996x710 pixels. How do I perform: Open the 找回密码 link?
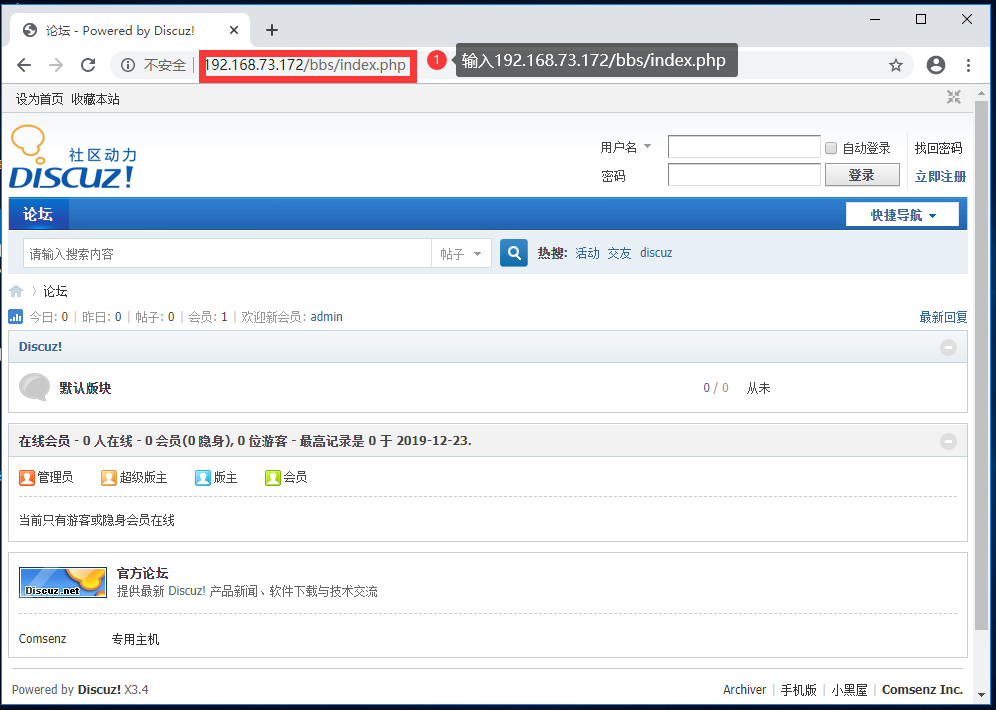click(x=939, y=148)
